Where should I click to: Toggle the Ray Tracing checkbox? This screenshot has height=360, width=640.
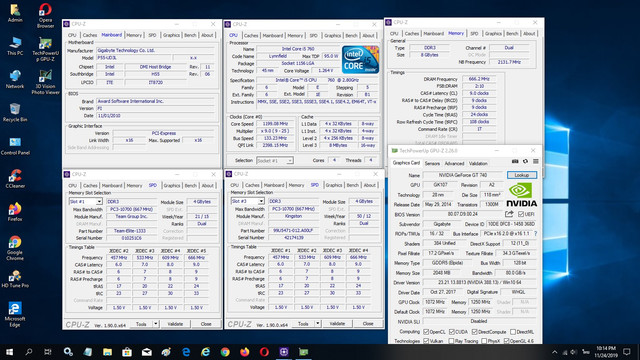451,340
